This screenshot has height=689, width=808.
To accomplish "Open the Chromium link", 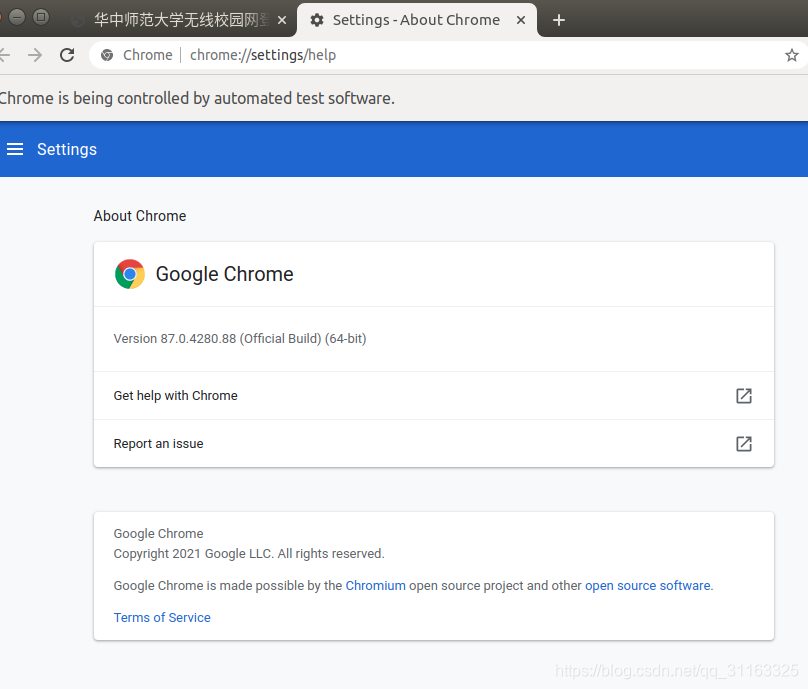I will (x=375, y=586).
